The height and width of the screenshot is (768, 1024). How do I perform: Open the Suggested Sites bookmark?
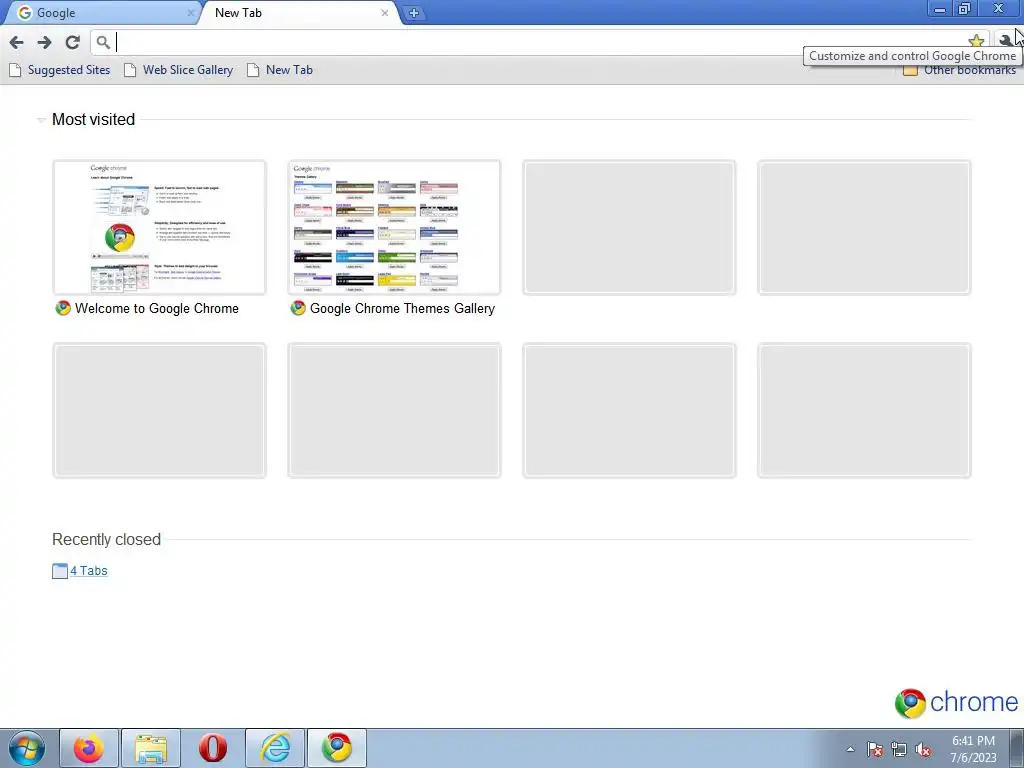(x=59, y=70)
